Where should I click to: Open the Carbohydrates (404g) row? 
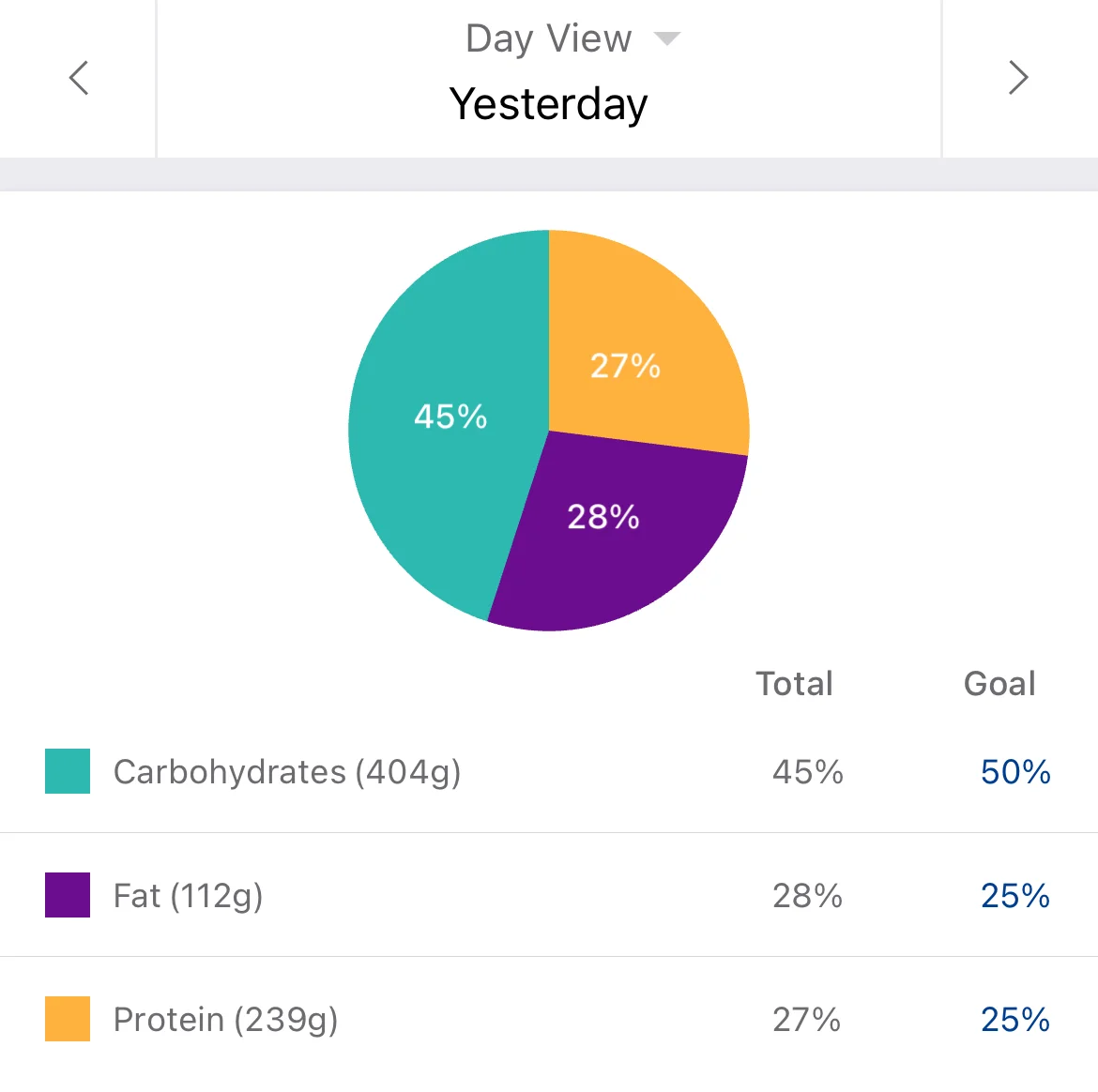click(549, 771)
